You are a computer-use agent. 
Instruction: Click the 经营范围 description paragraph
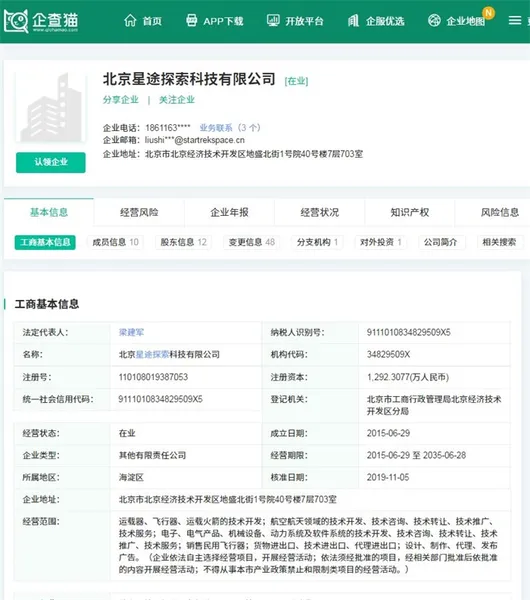coord(308,545)
